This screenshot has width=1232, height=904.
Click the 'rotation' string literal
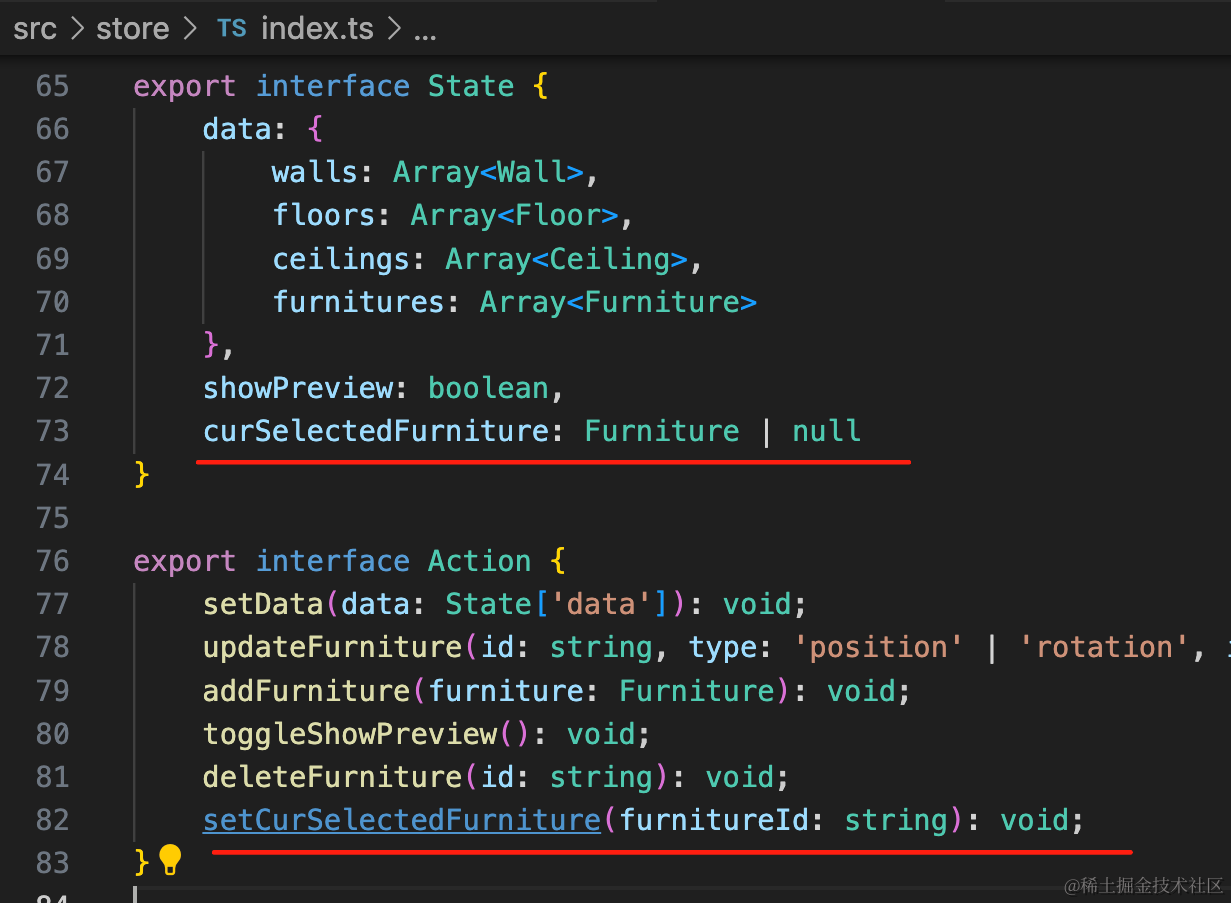click(x=1105, y=647)
